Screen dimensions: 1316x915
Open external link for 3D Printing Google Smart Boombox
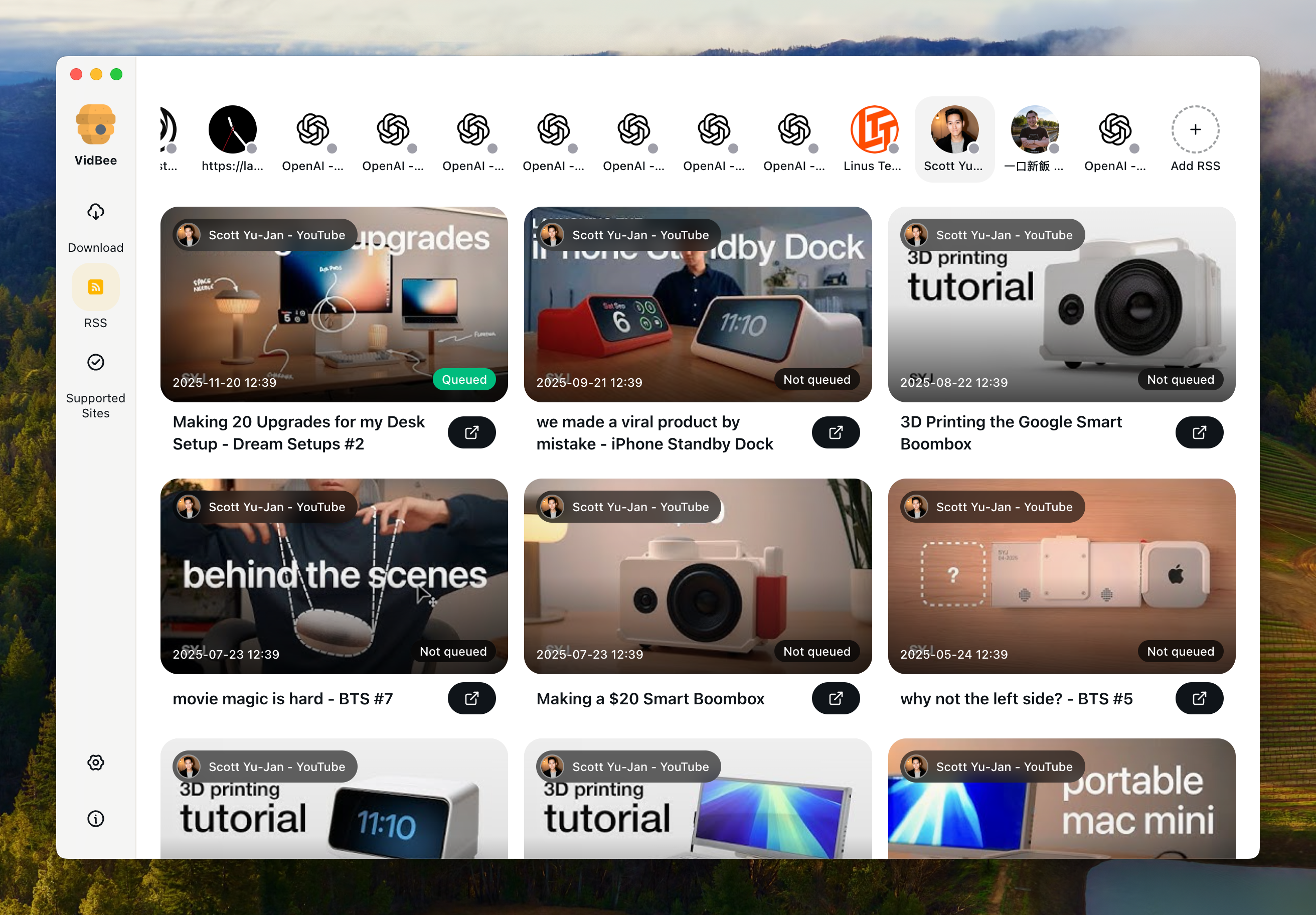click(1199, 432)
